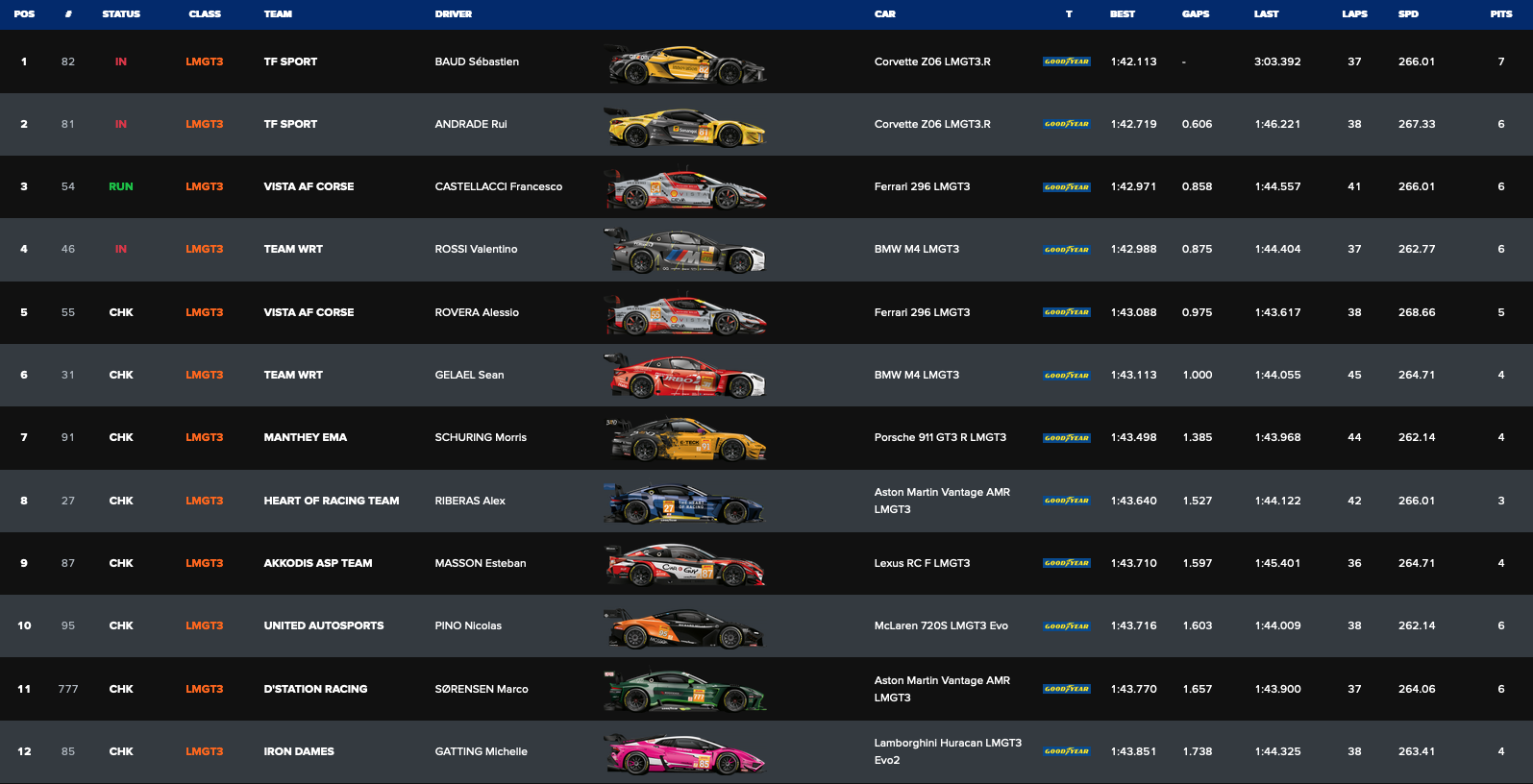Click the yellow Corvette image for ANDRADE Rui
The image size is (1533, 784).
click(x=685, y=126)
